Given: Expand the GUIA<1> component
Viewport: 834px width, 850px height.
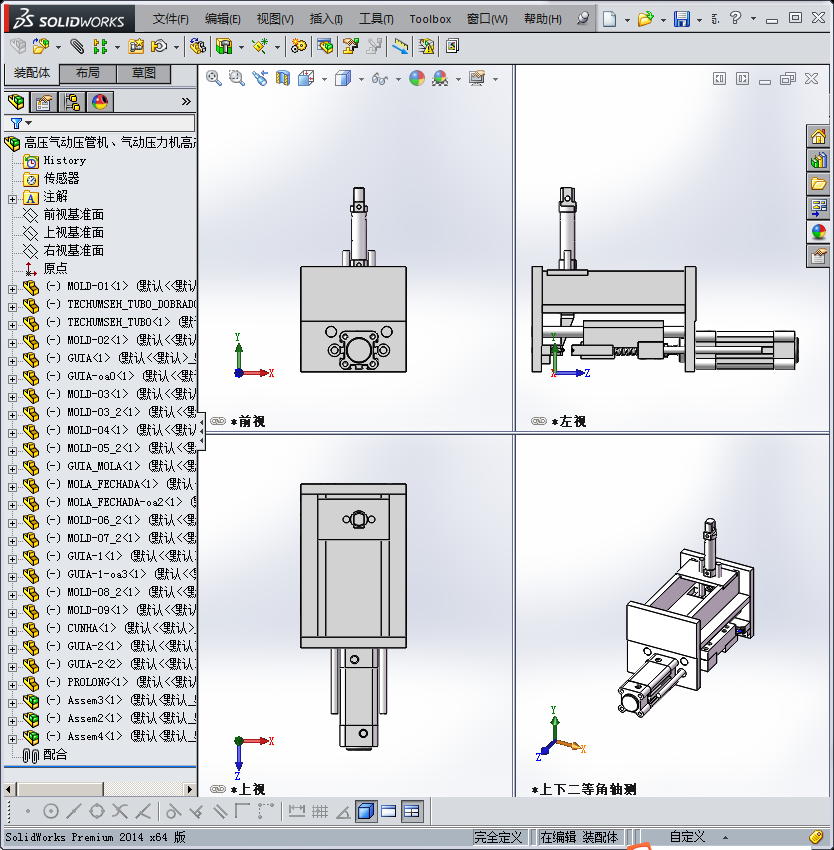Looking at the screenshot, I should [x=12, y=362].
